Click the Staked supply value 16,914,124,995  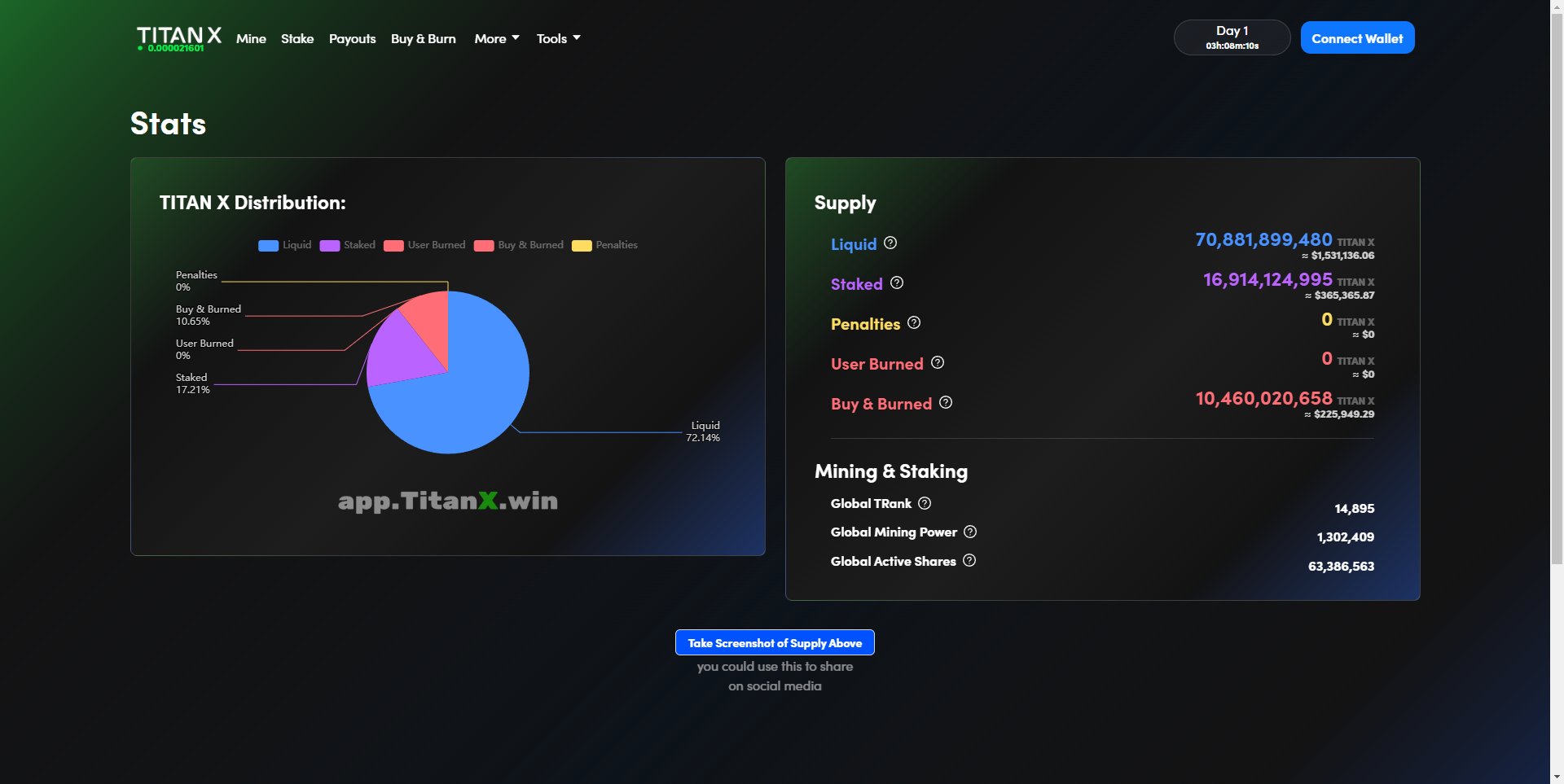click(1267, 279)
